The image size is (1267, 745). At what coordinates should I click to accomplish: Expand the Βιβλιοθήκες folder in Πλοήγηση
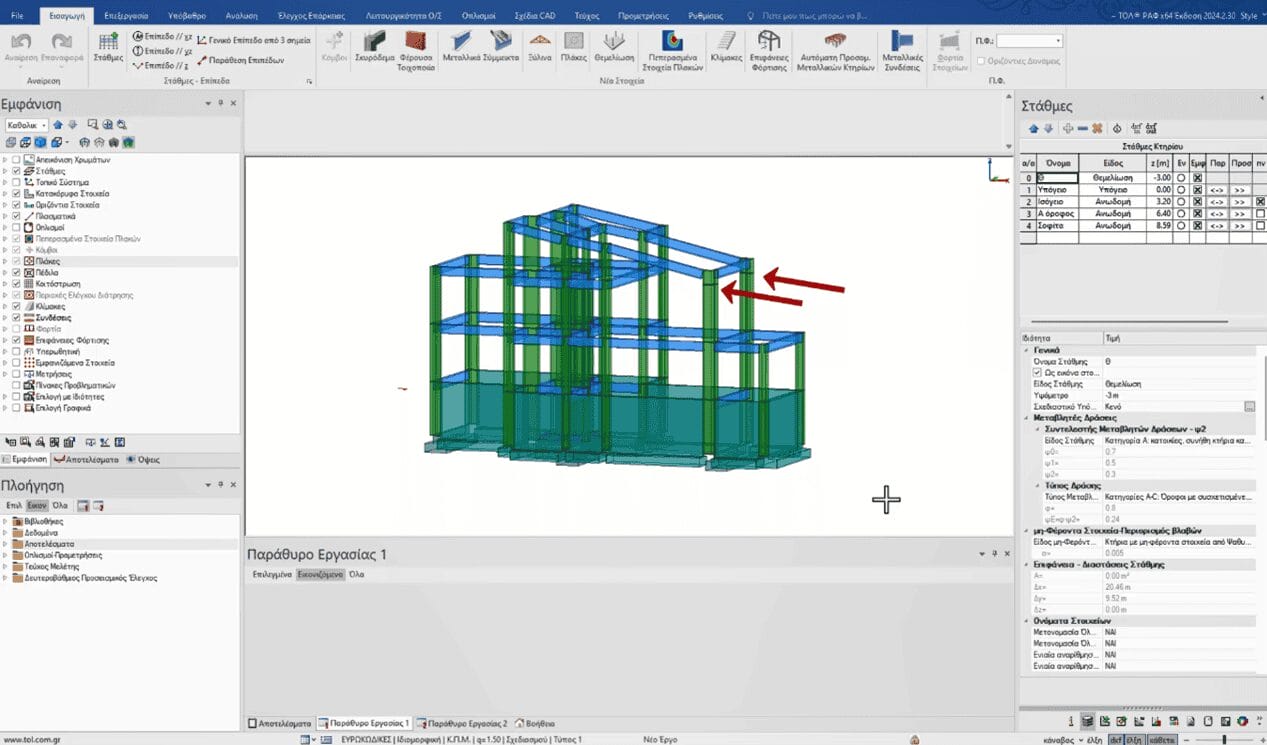click(x=5, y=522)
